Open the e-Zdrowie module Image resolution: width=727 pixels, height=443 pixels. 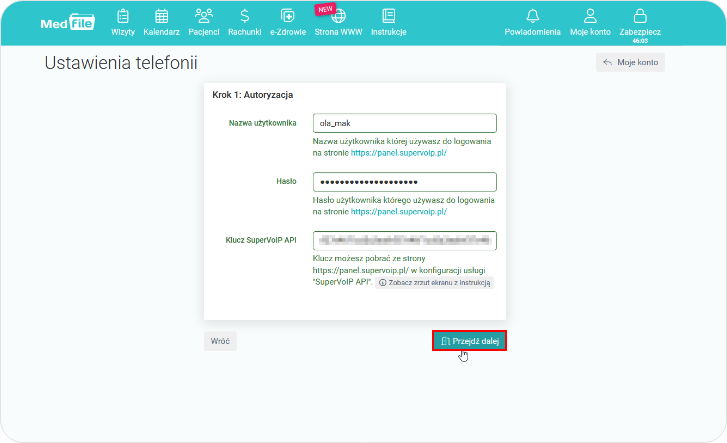point(288,21)
